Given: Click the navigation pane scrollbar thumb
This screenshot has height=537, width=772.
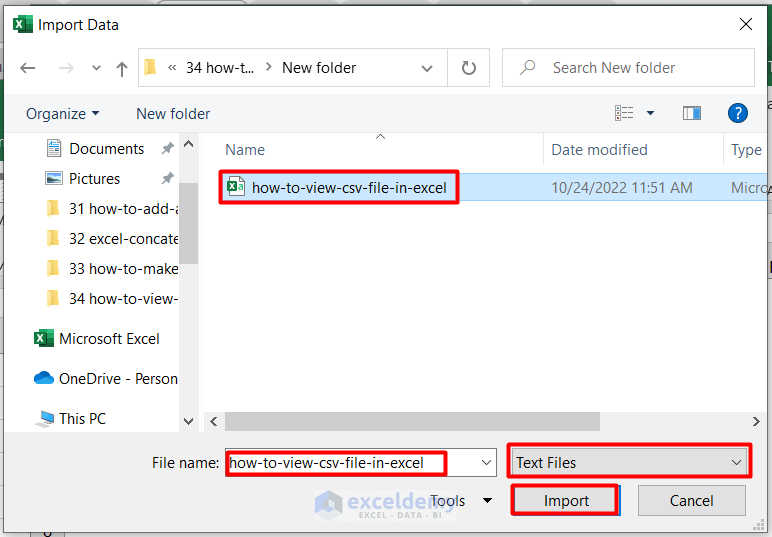Looking at the screenshot, I should (x=189, y=223).
